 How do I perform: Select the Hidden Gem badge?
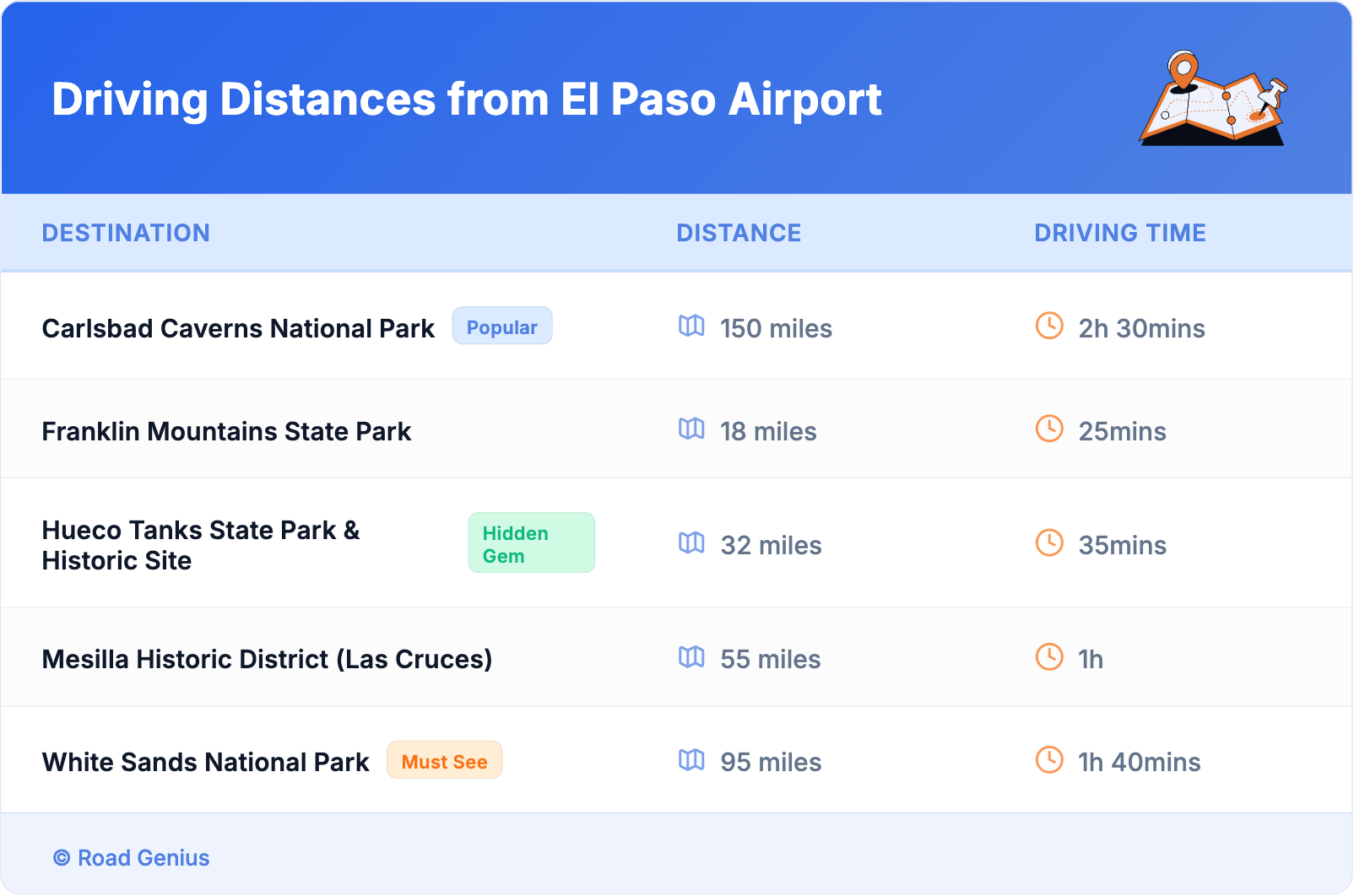tap(531, 543)
